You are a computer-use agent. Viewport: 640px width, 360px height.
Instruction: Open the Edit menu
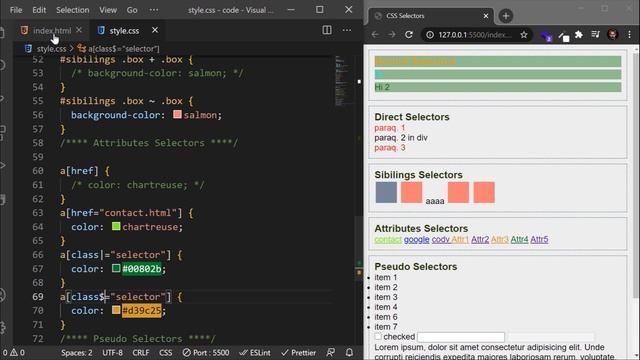[x=39, y=10]
